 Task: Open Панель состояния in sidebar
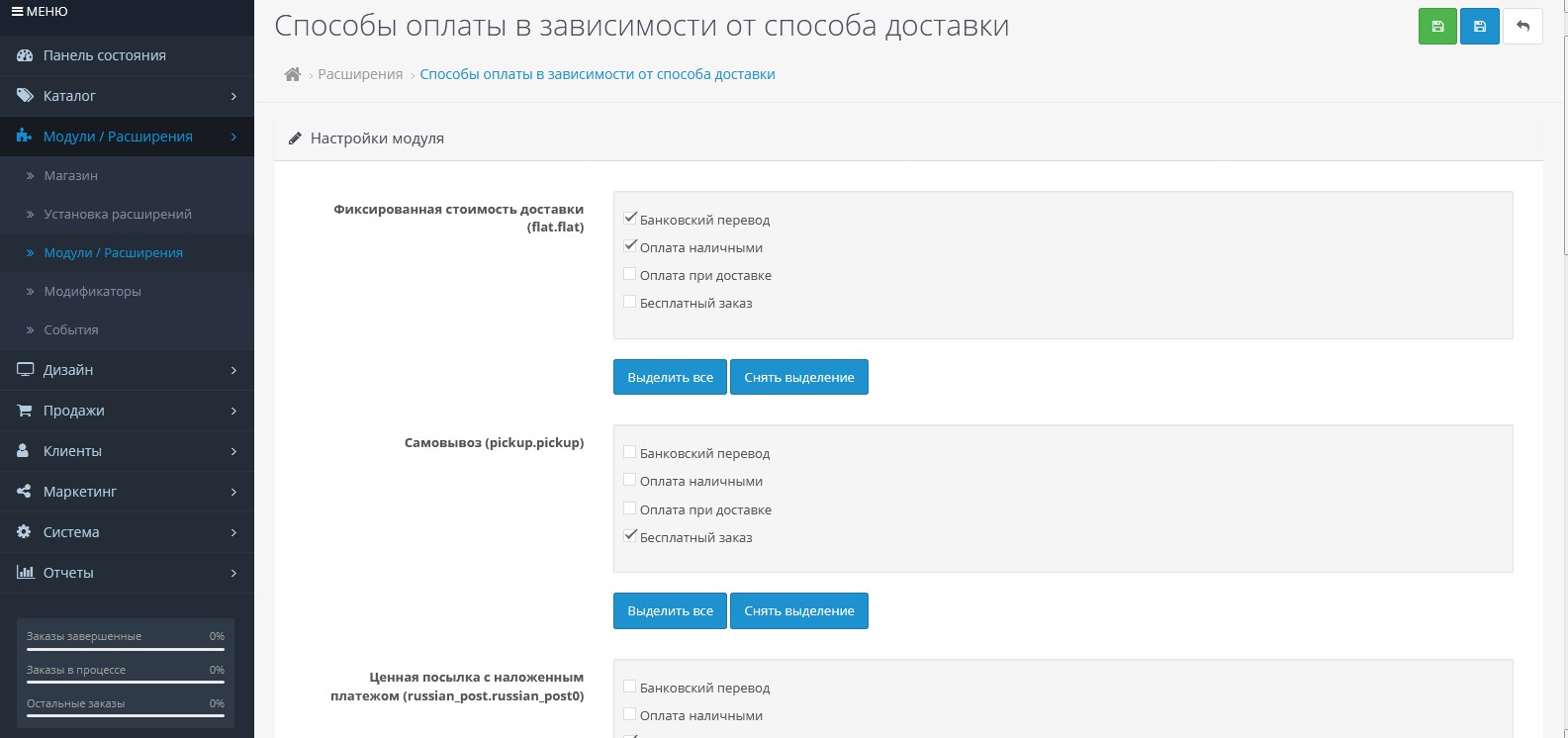pyautogui.click(x=127, y=55)
